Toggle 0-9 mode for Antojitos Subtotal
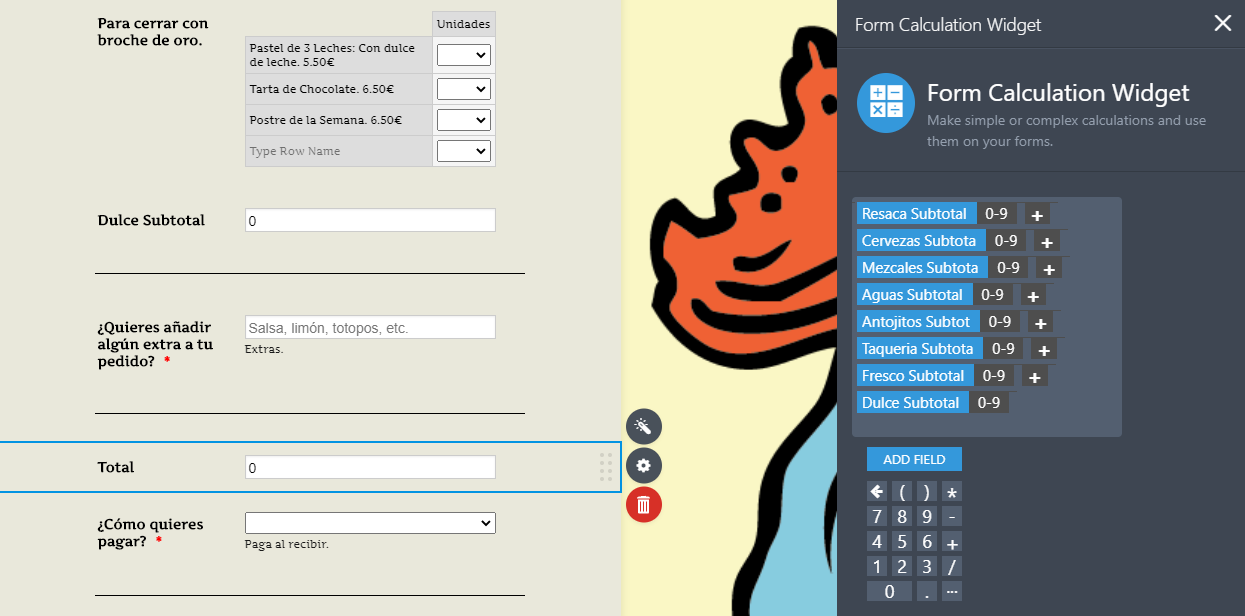1245x616 pixels. pyautogui.click(x=1000, y=322)
